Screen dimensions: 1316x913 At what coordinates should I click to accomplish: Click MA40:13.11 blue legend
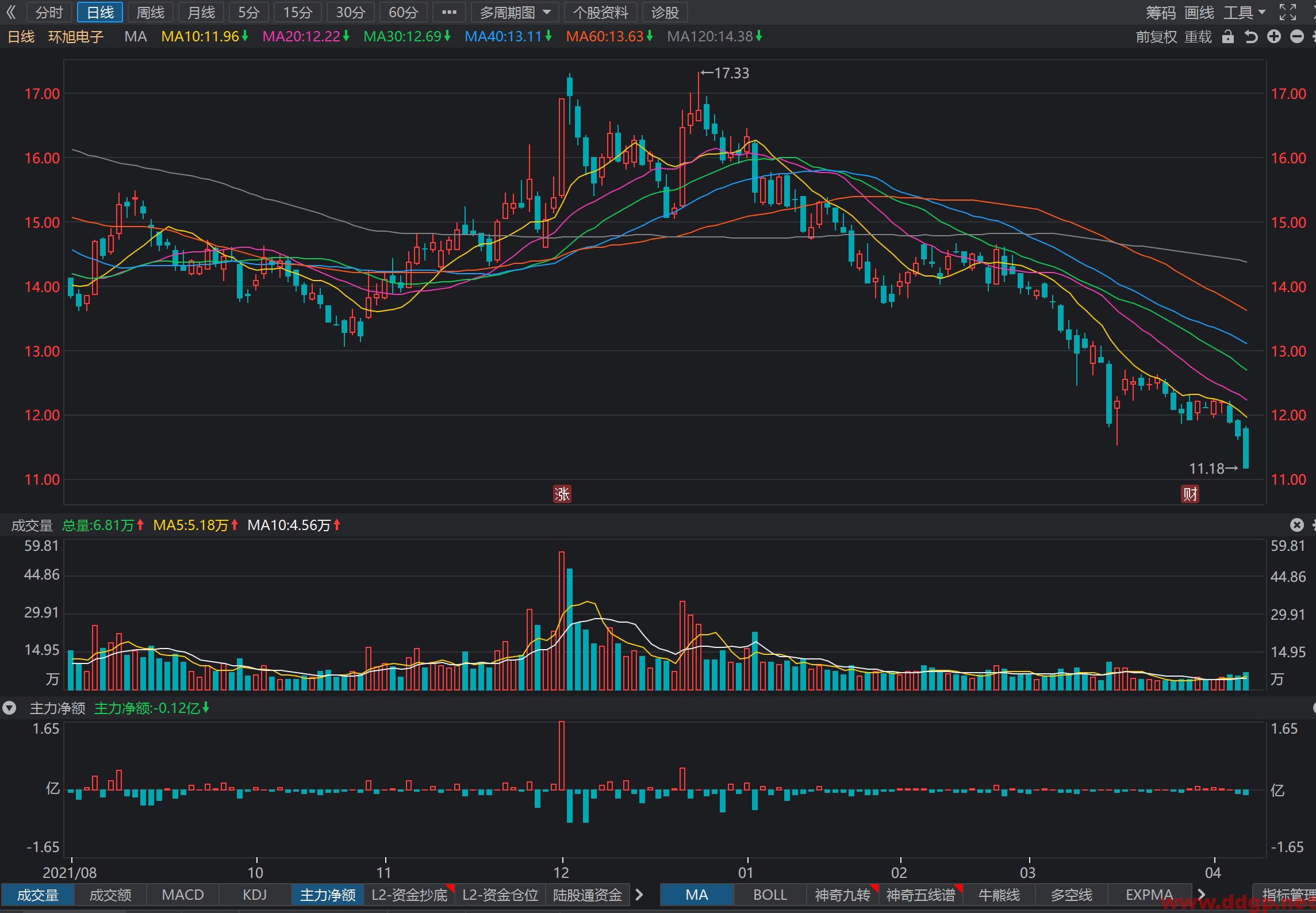pos(508,37)
